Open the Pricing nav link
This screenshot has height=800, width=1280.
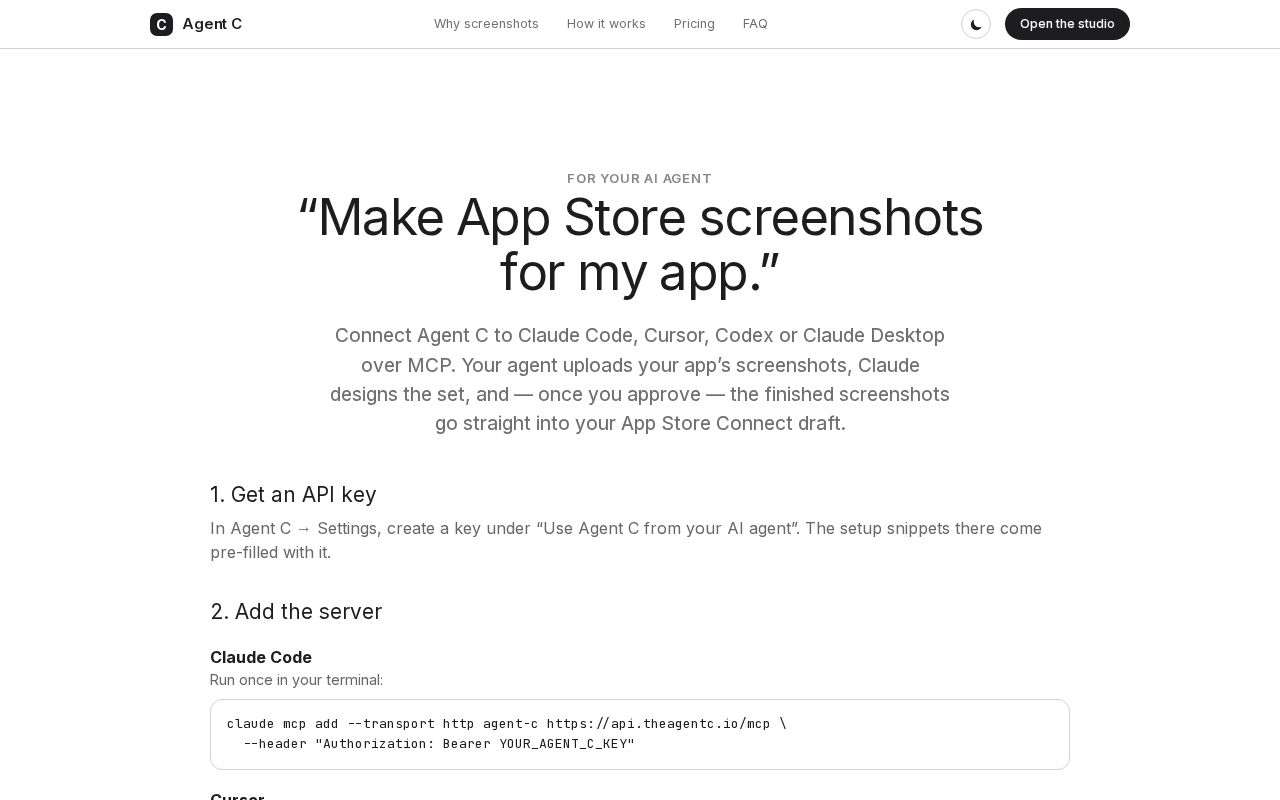pyautogui.click(x=694, y=24)
